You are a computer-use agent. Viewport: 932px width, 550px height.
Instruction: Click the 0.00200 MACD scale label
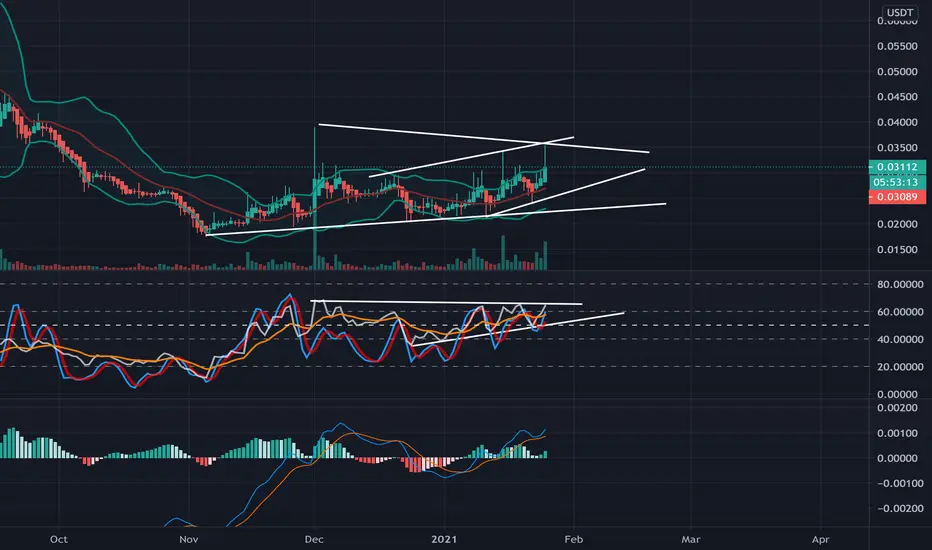(x=897, y=408)
